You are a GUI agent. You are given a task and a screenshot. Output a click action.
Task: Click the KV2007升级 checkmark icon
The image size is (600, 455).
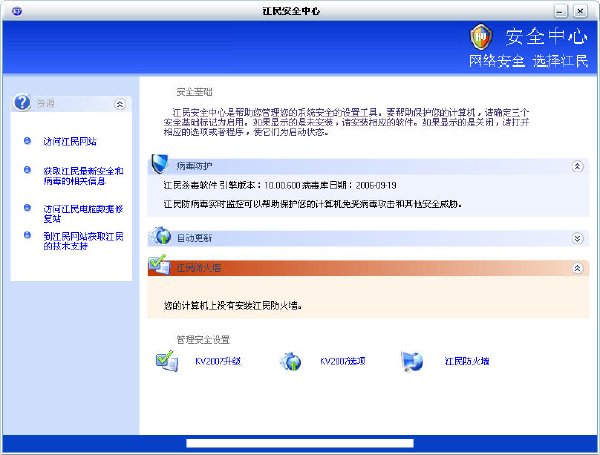(x=167, y=361)
